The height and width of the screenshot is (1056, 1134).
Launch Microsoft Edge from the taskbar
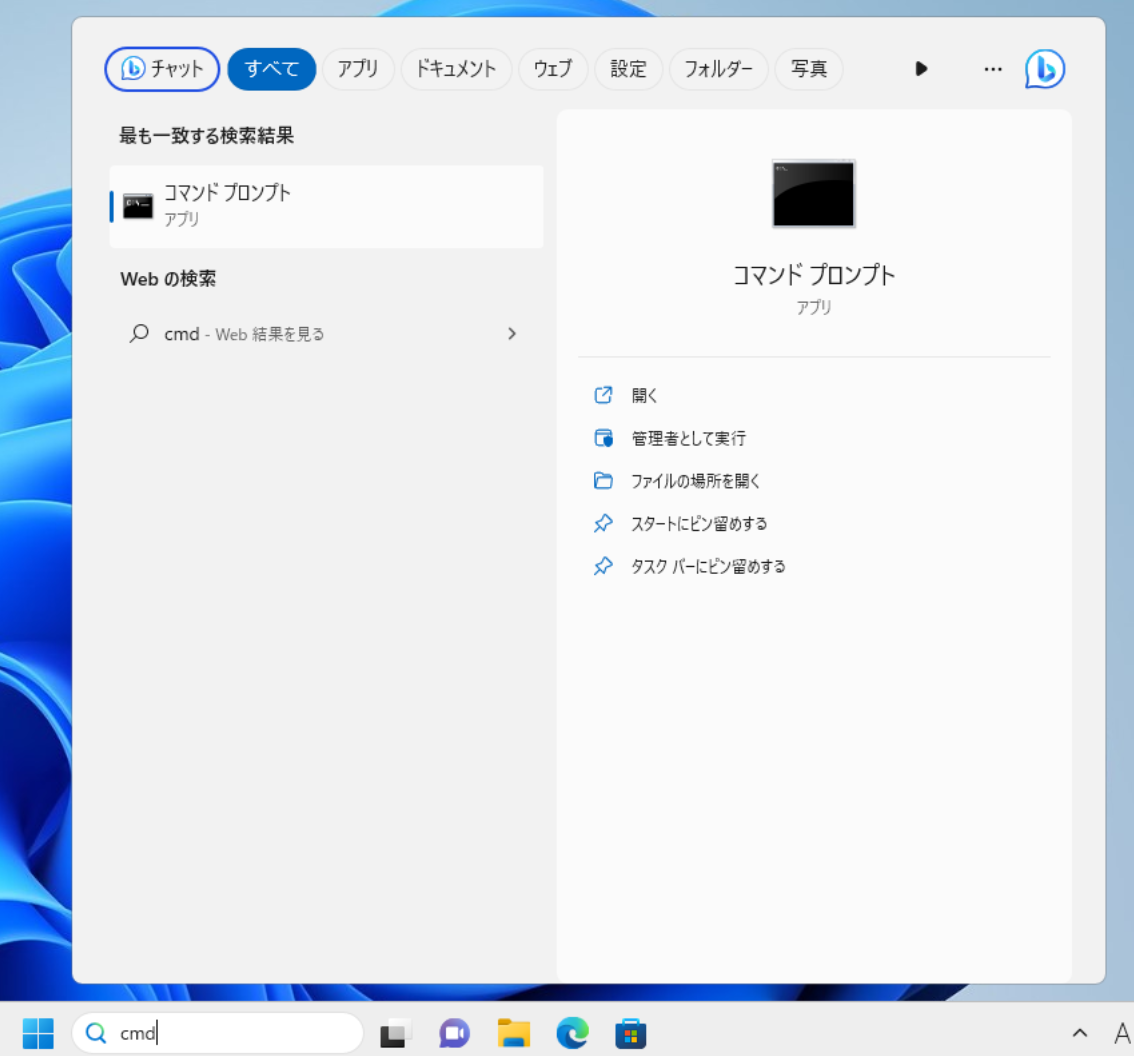click(x=572, y=1033)
